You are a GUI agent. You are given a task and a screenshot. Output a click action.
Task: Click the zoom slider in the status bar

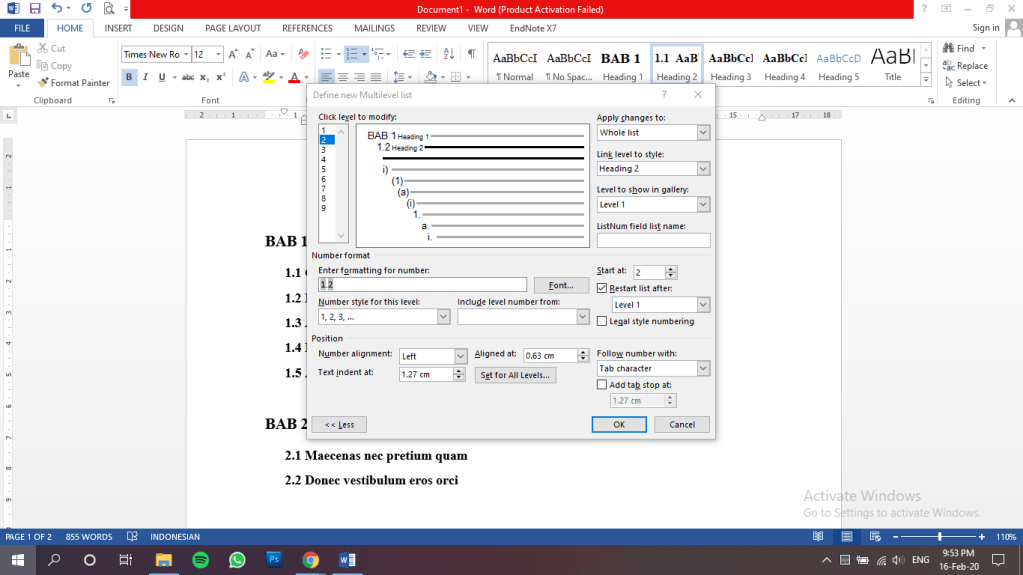pos(939,537)
